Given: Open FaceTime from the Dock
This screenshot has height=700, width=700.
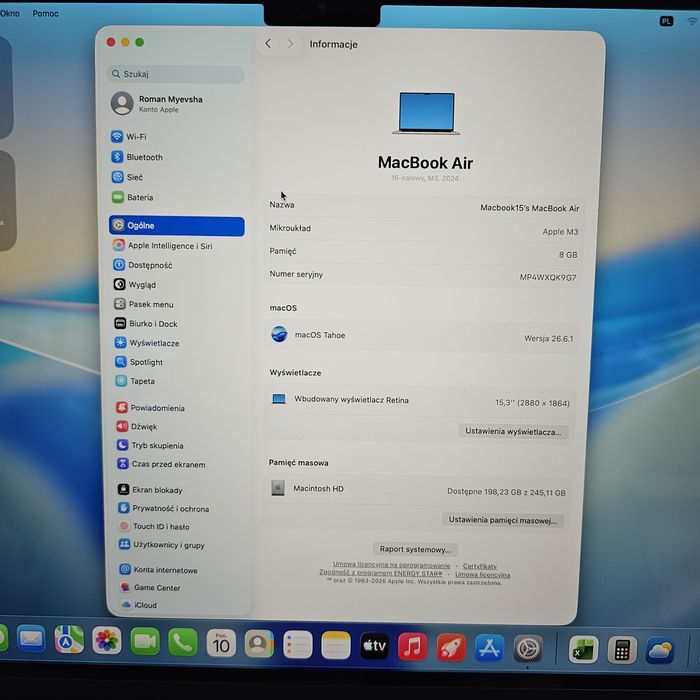Looking at the screenshot, I should (145, 641).
